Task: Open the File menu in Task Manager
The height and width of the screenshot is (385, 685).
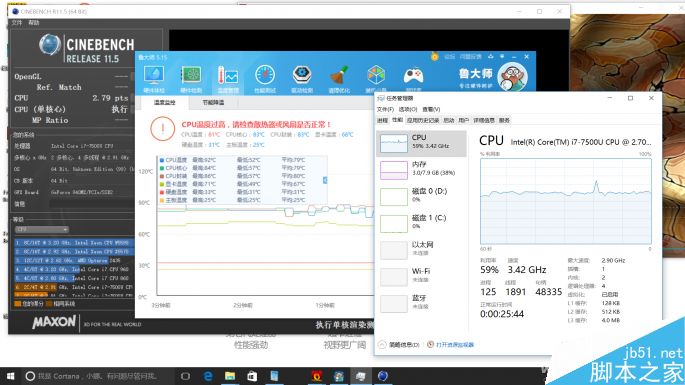Action: coord(385,109)
